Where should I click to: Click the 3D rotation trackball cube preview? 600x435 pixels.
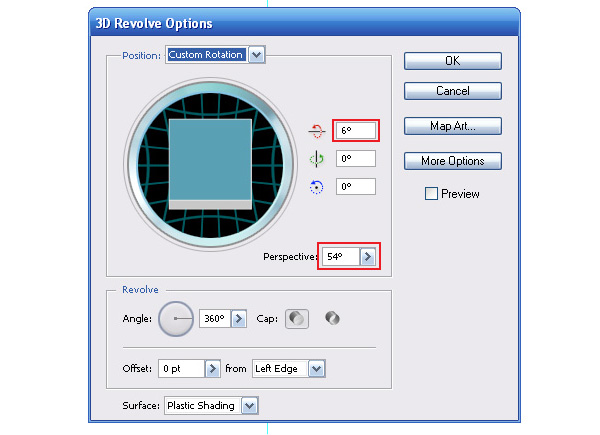[210, 164]
